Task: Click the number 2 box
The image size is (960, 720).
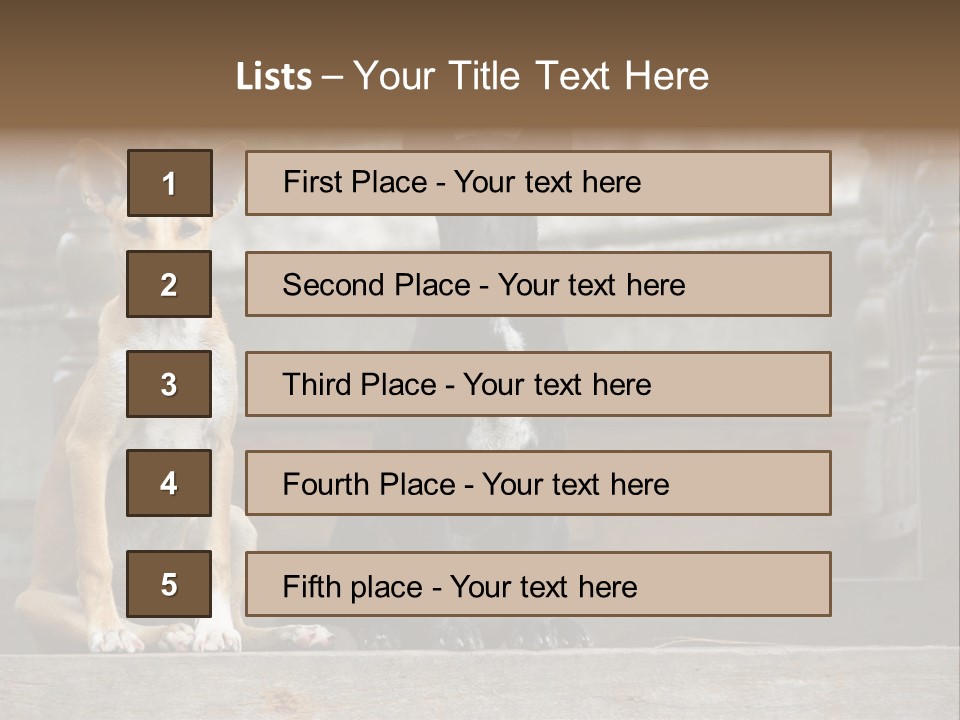Action: (x=169, y=284)
